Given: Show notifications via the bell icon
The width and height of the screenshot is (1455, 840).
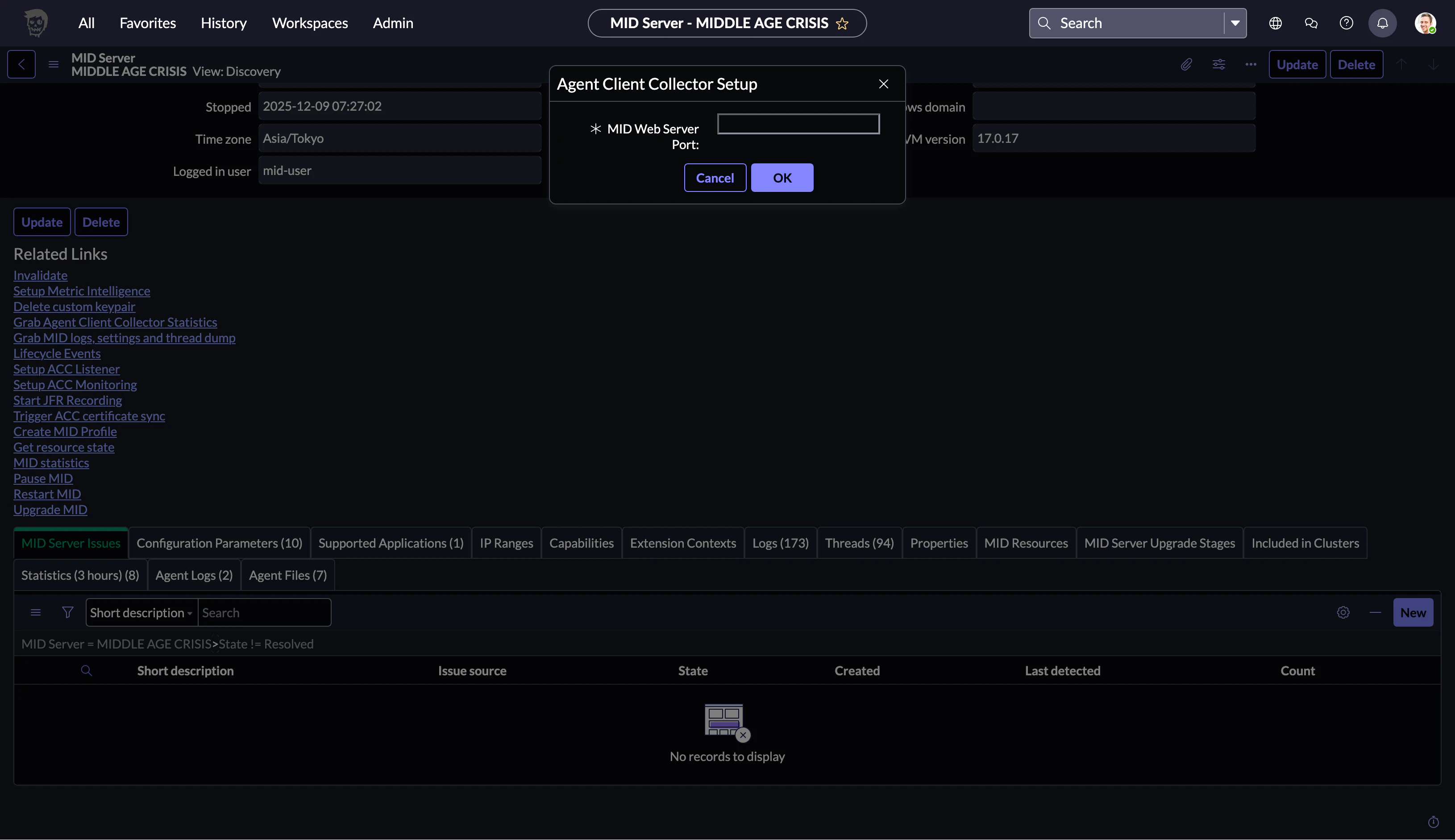Looking at the screenshot, I should tap(1382, 23).
